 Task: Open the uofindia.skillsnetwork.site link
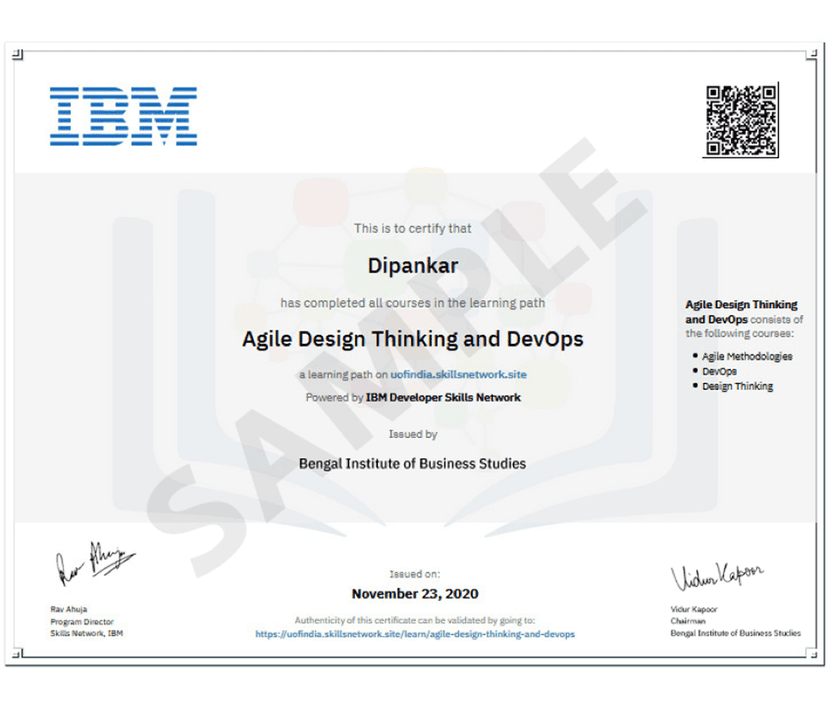458,374
